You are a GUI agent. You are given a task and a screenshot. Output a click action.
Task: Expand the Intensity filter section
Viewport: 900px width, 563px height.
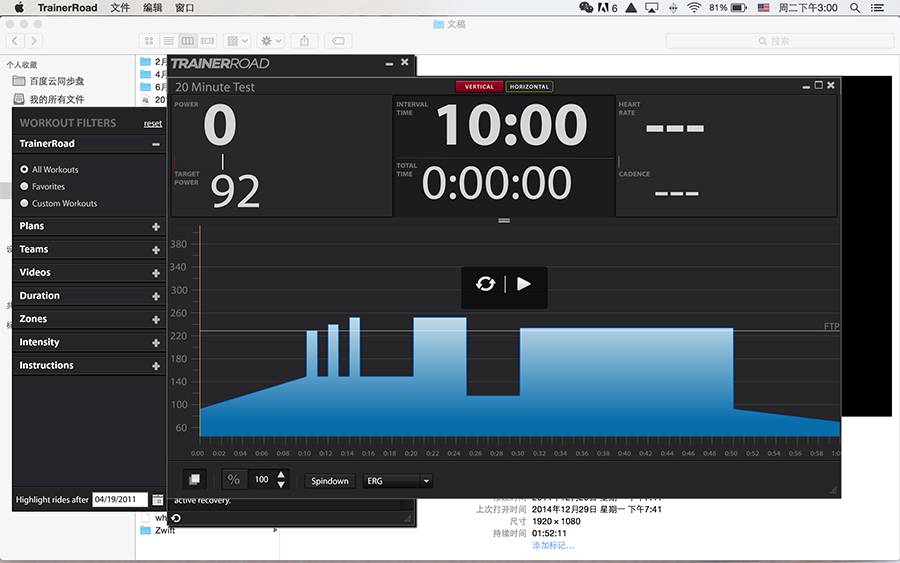coord(156,343)
